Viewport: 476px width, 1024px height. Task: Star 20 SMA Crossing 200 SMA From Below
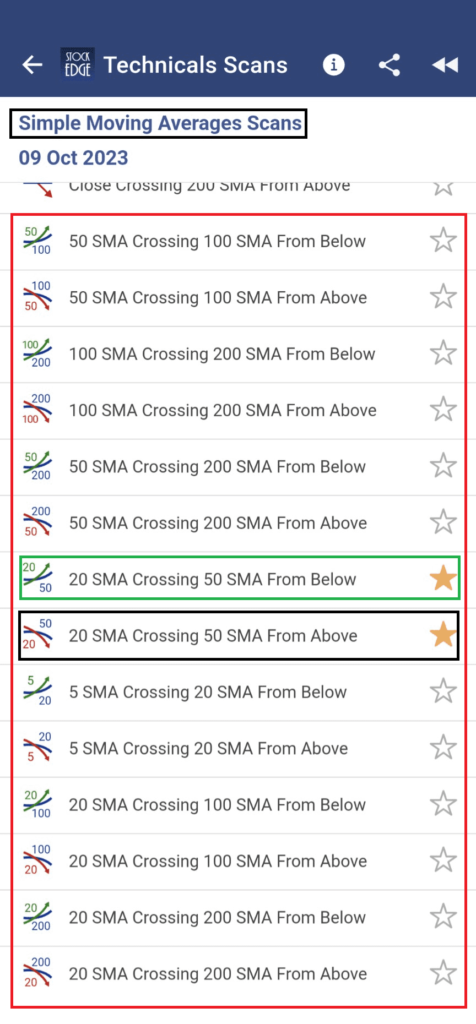pyautogui.click(x=443, y=916)
